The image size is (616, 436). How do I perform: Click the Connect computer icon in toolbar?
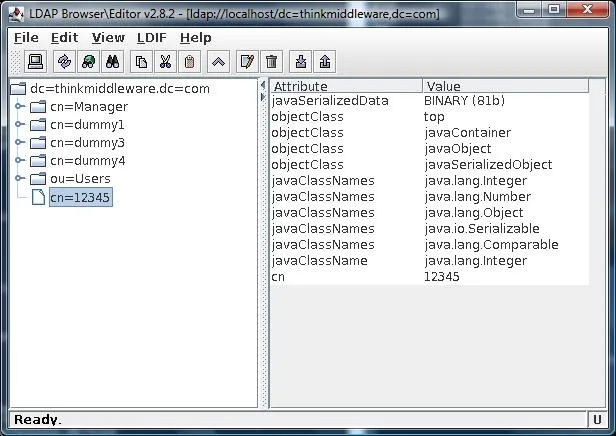click(35, 62)
